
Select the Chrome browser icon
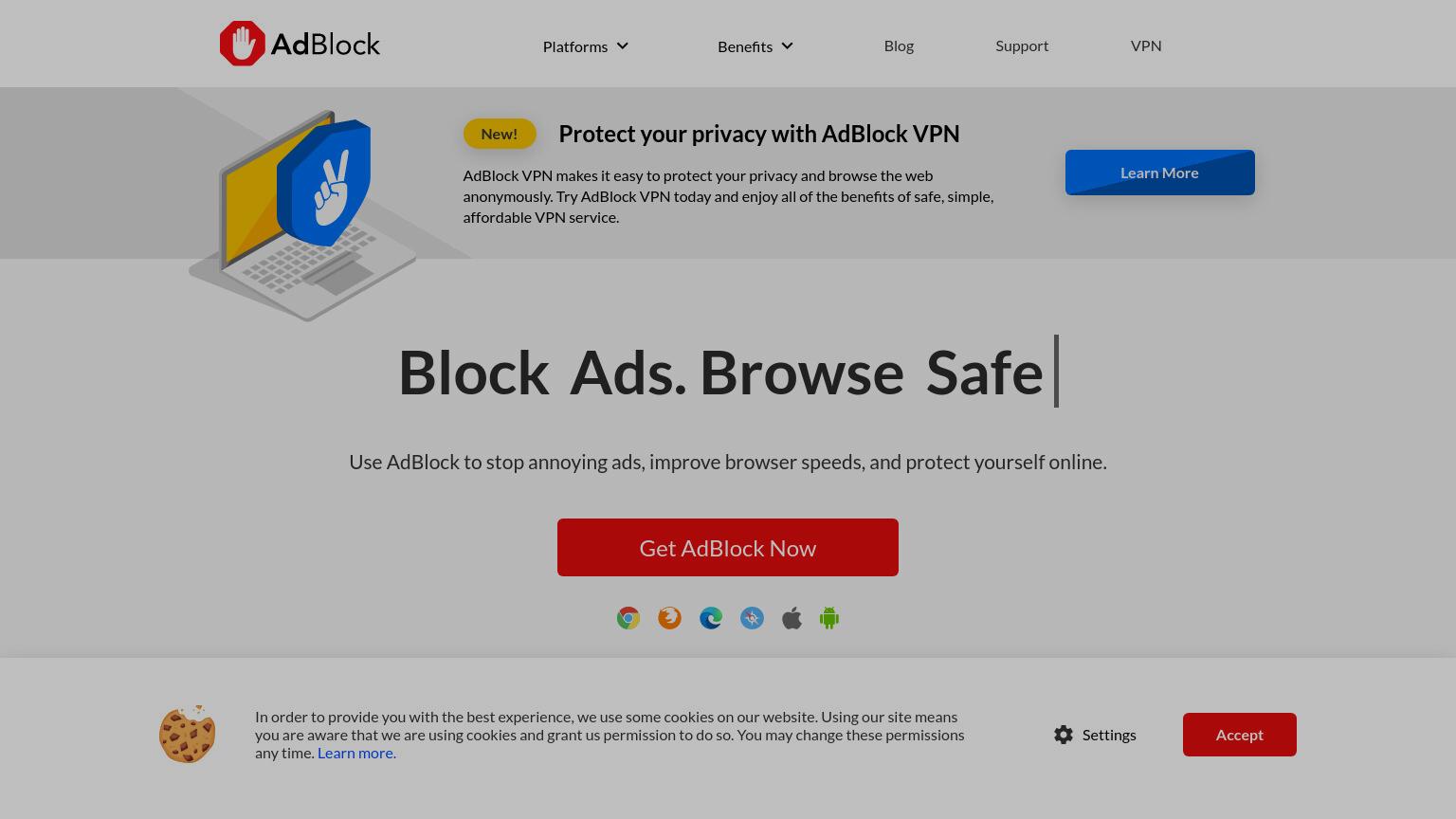(628, 618)
